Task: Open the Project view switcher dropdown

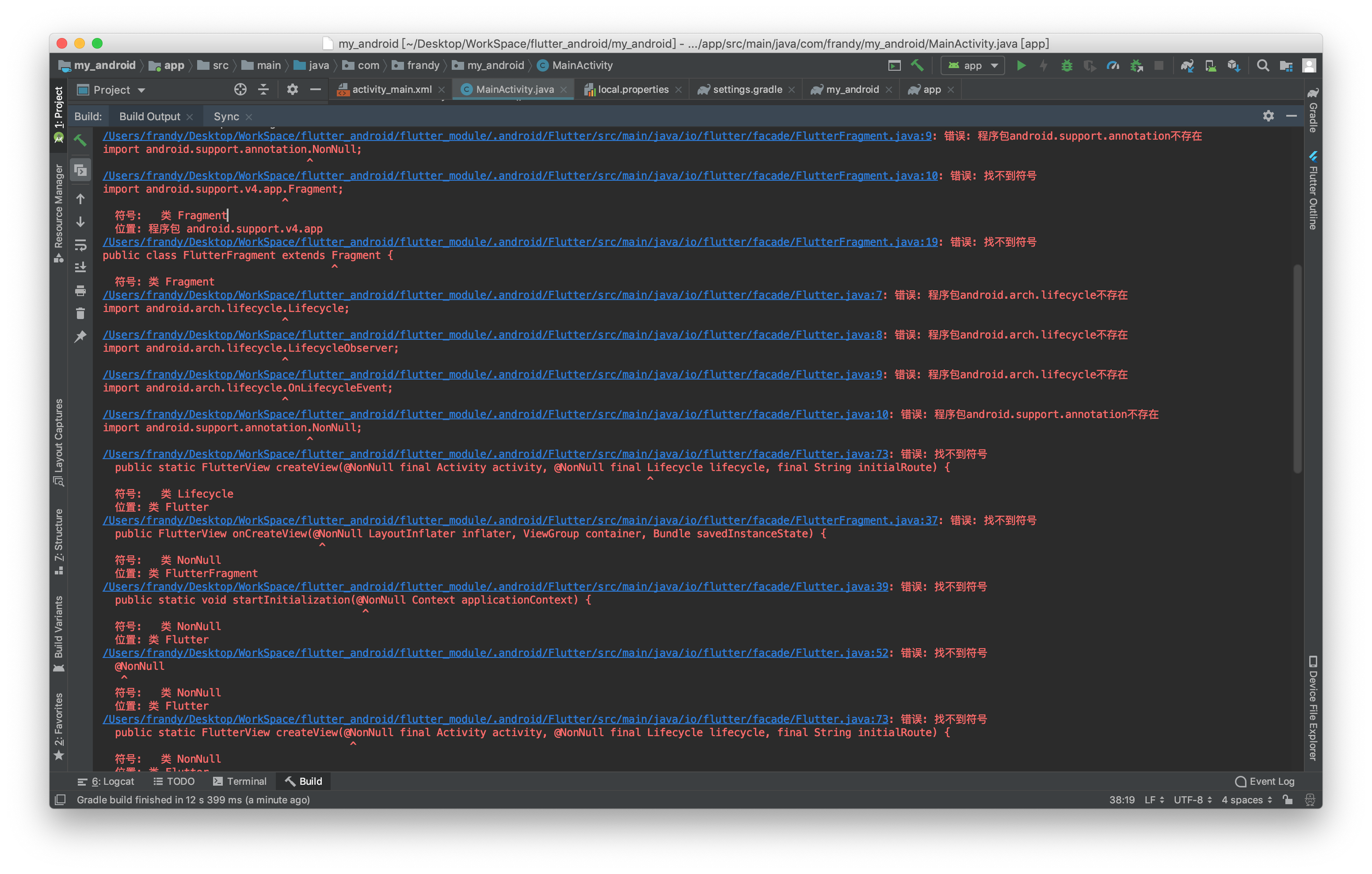Action: [141, 89]
